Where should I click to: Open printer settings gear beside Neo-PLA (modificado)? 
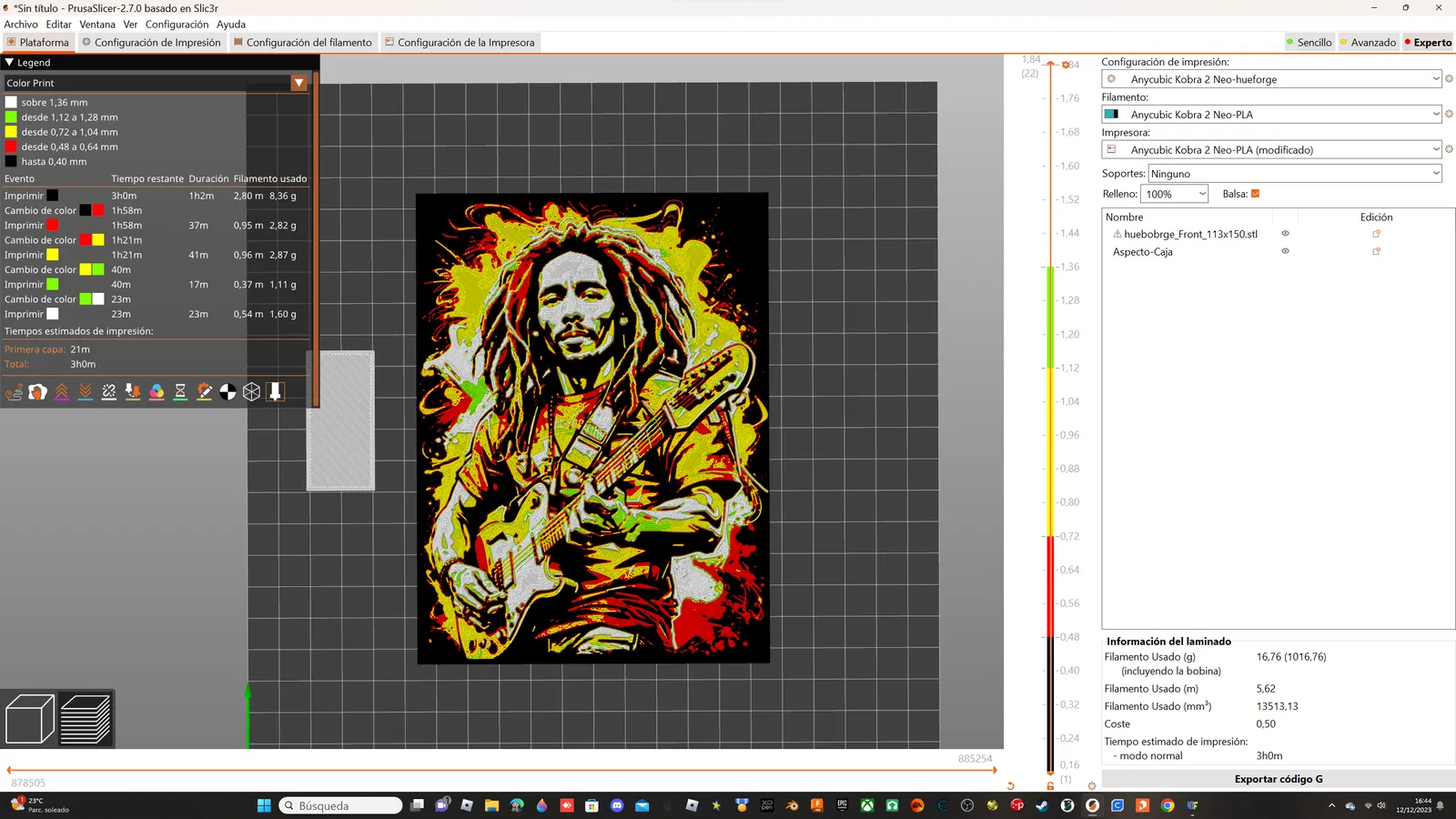1449,149
